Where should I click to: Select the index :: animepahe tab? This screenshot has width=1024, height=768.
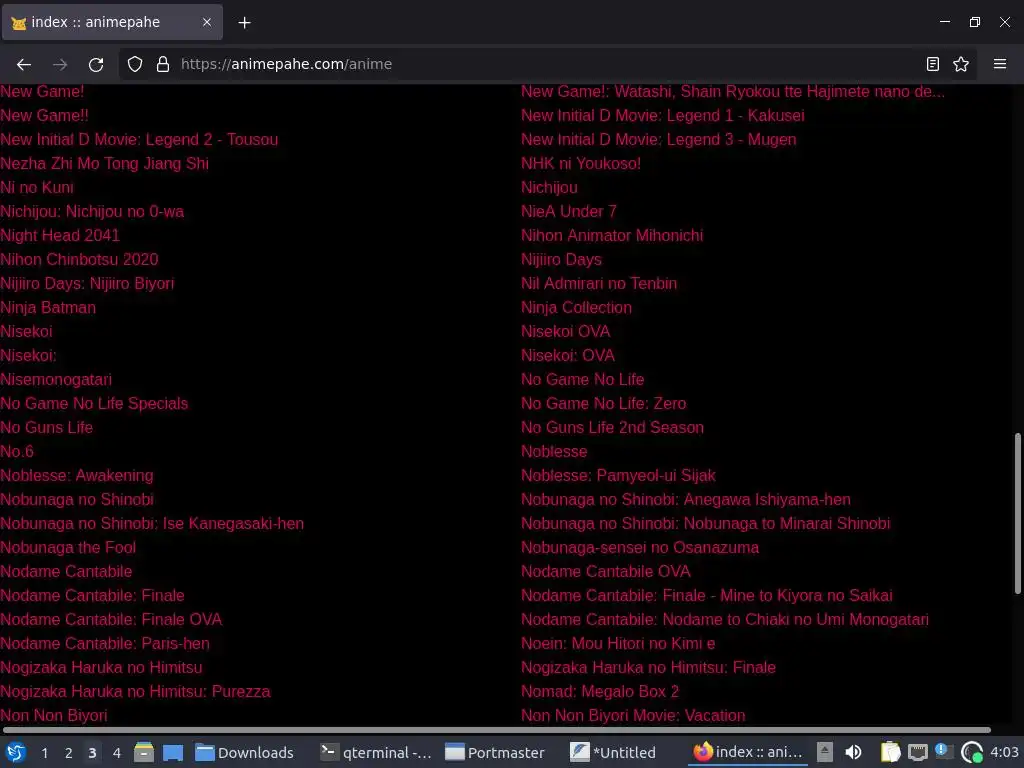pos(112,22)
